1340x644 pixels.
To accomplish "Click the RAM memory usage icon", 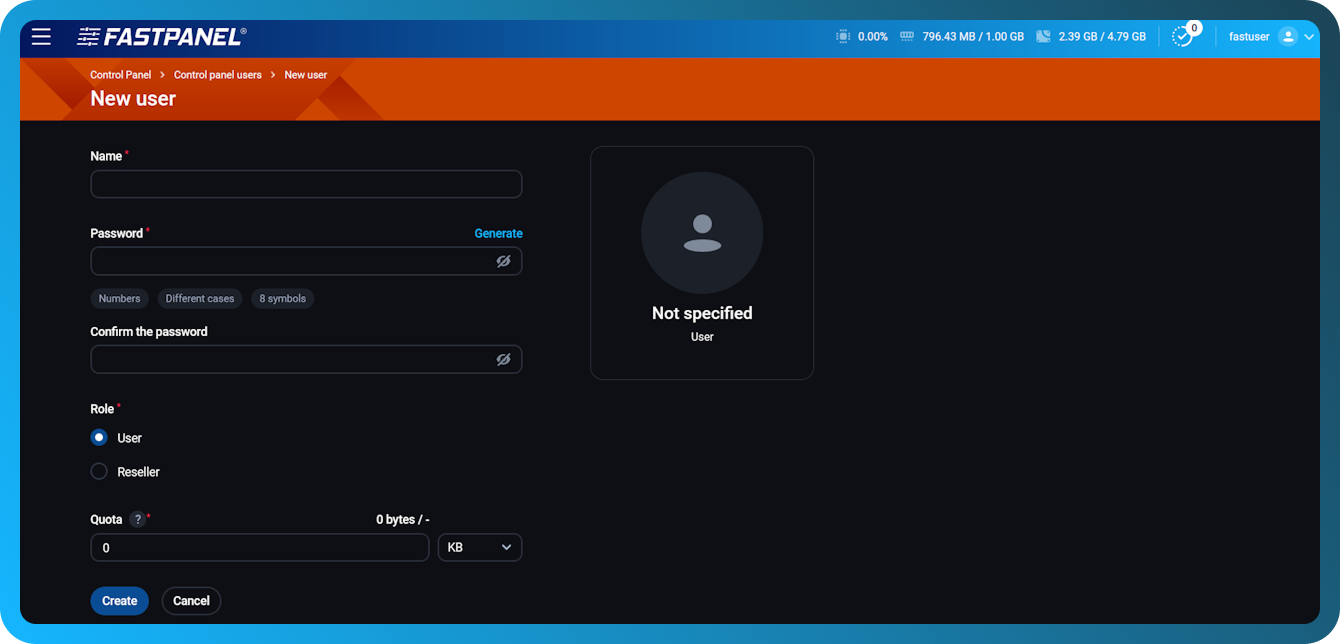I will (x=905, y=36).
